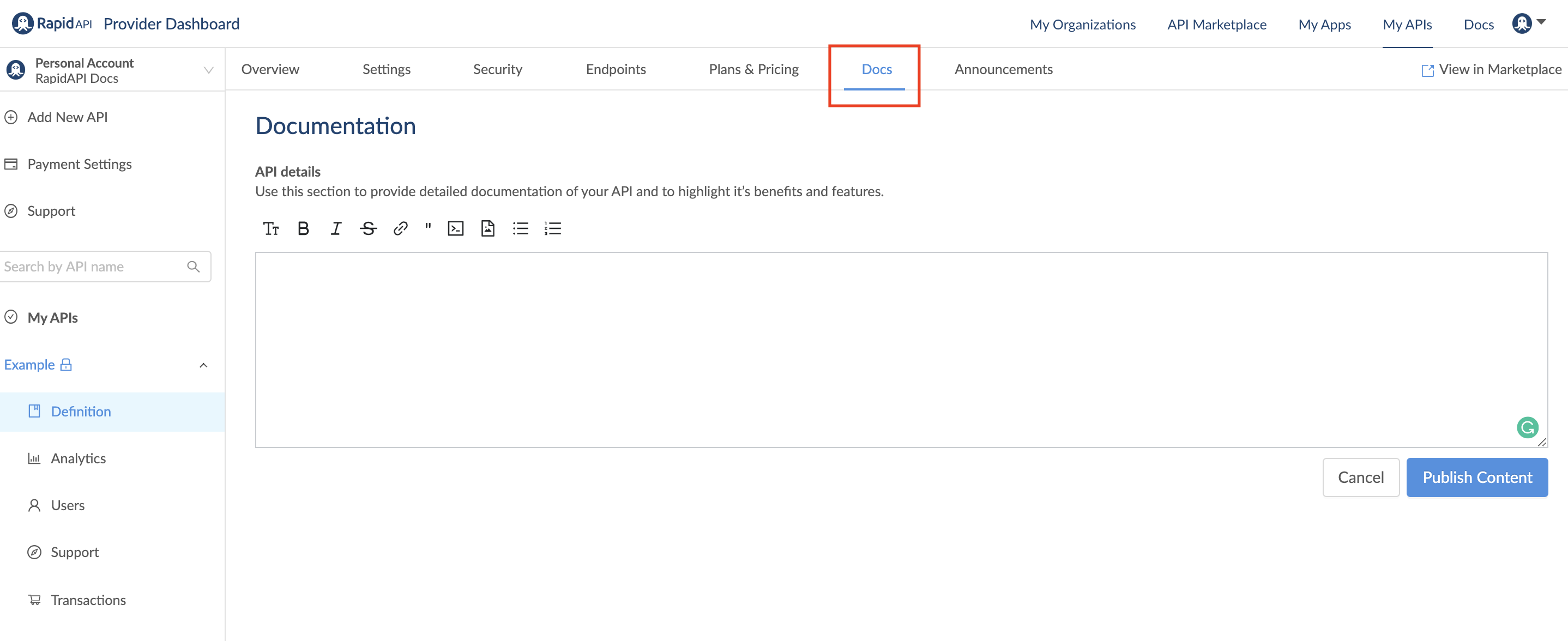The image size is (1568, 641).
Task: Expand the Personal Account dropdown
Action: pos(208,70)
